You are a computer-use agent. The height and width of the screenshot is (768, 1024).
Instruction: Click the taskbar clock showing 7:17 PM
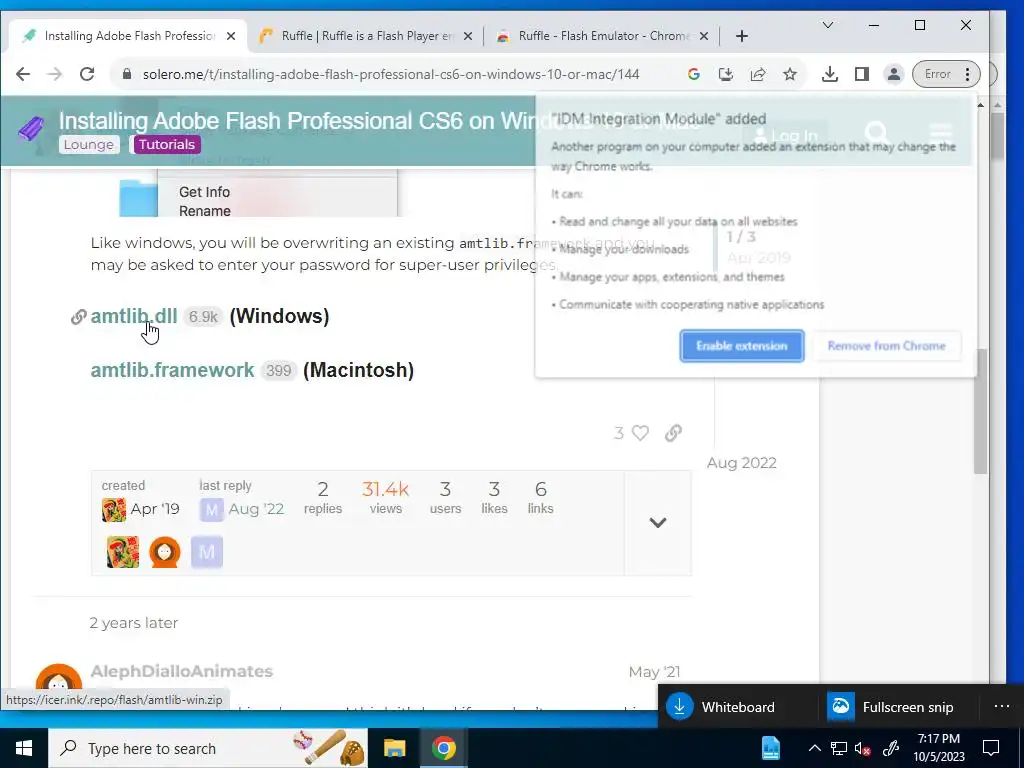938,748
